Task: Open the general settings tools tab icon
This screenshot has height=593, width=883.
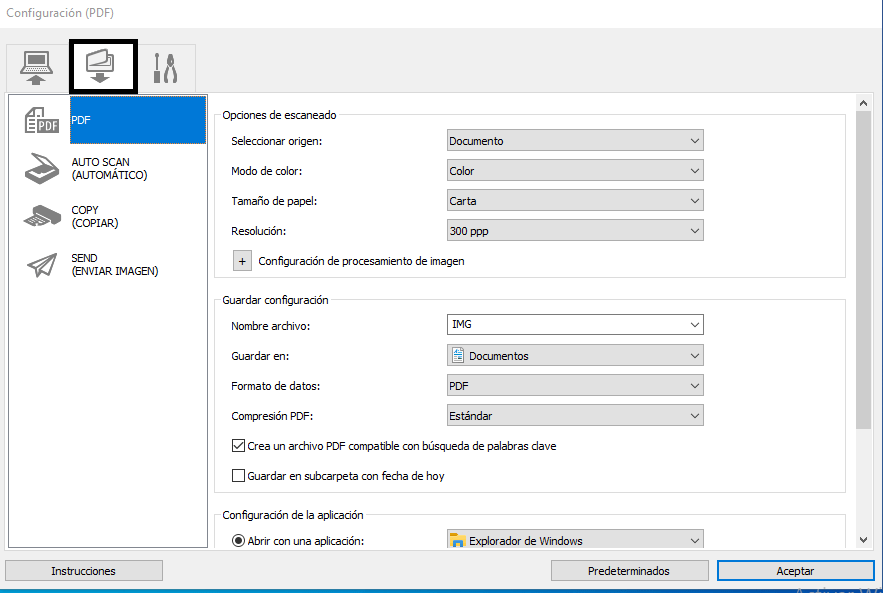Action: 165,68
